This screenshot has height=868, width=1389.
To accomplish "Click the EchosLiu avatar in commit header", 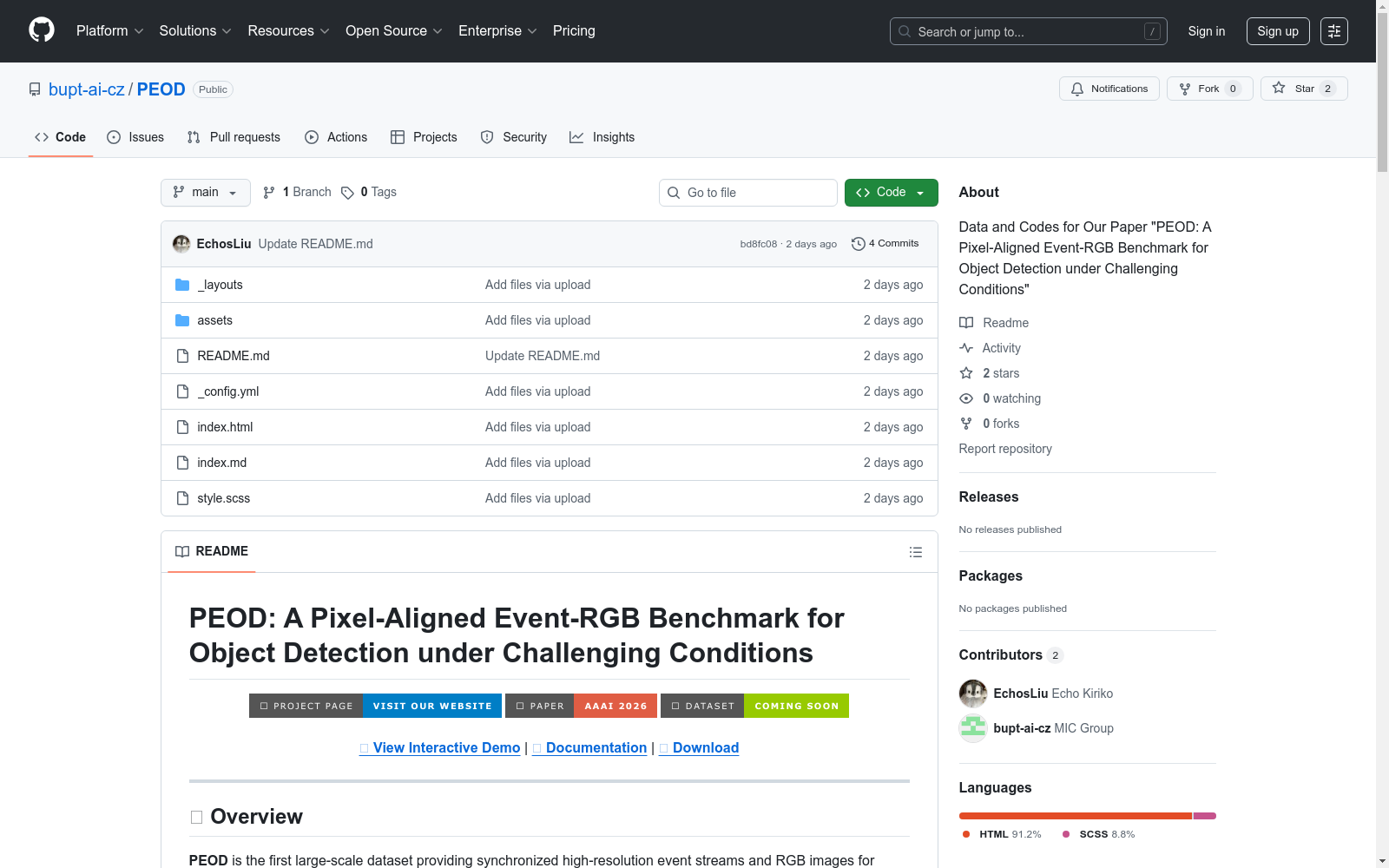I will [x=181, y=244].
